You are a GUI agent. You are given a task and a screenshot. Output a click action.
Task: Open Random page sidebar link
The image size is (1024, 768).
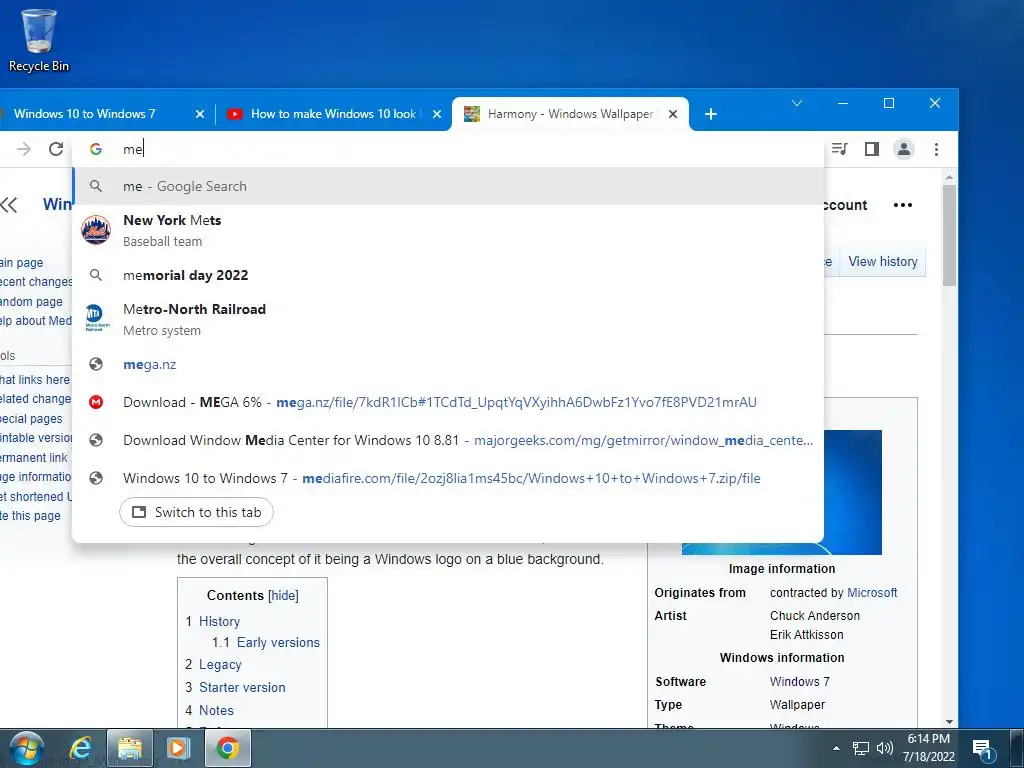(x=31, y=302)
